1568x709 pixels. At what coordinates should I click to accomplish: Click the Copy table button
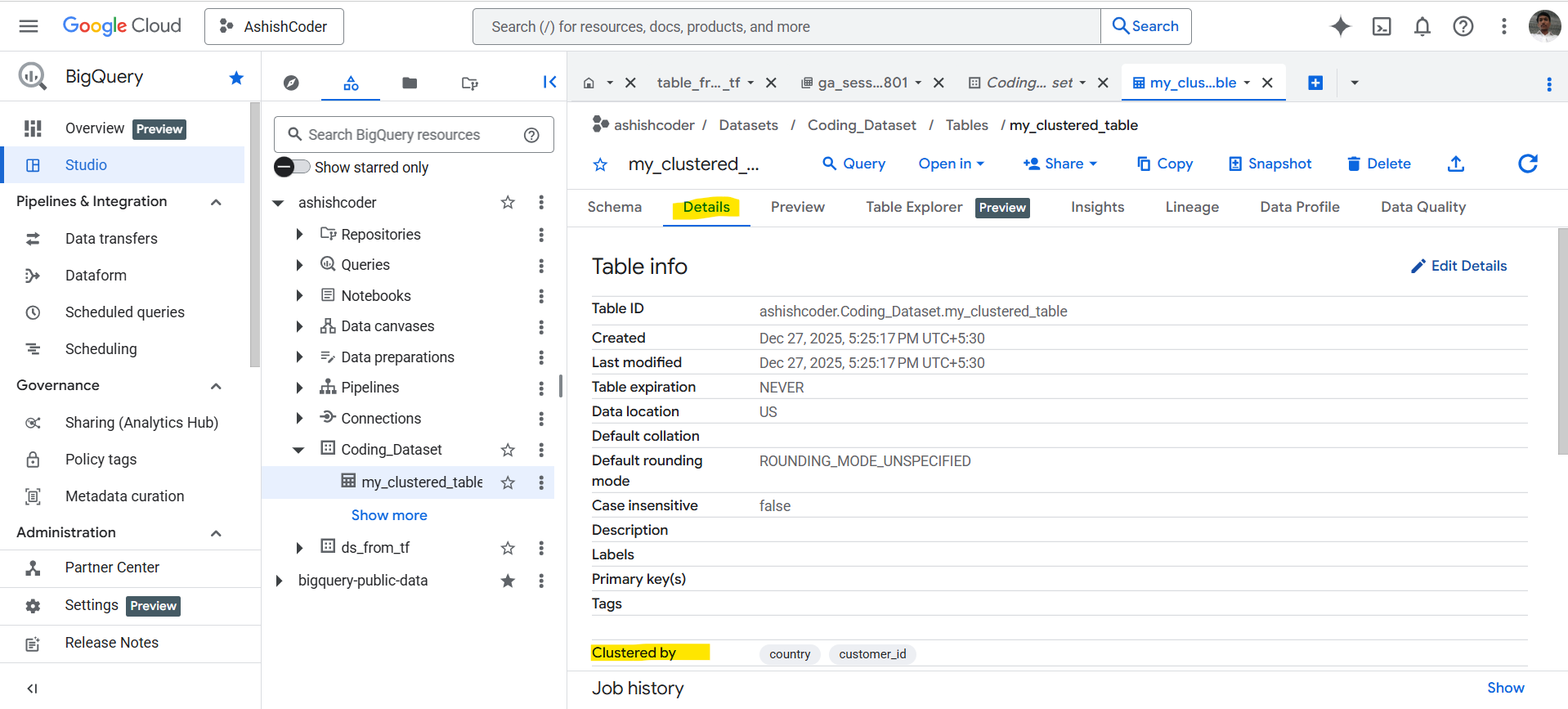pyautogui.click(x=1165, y=164)
